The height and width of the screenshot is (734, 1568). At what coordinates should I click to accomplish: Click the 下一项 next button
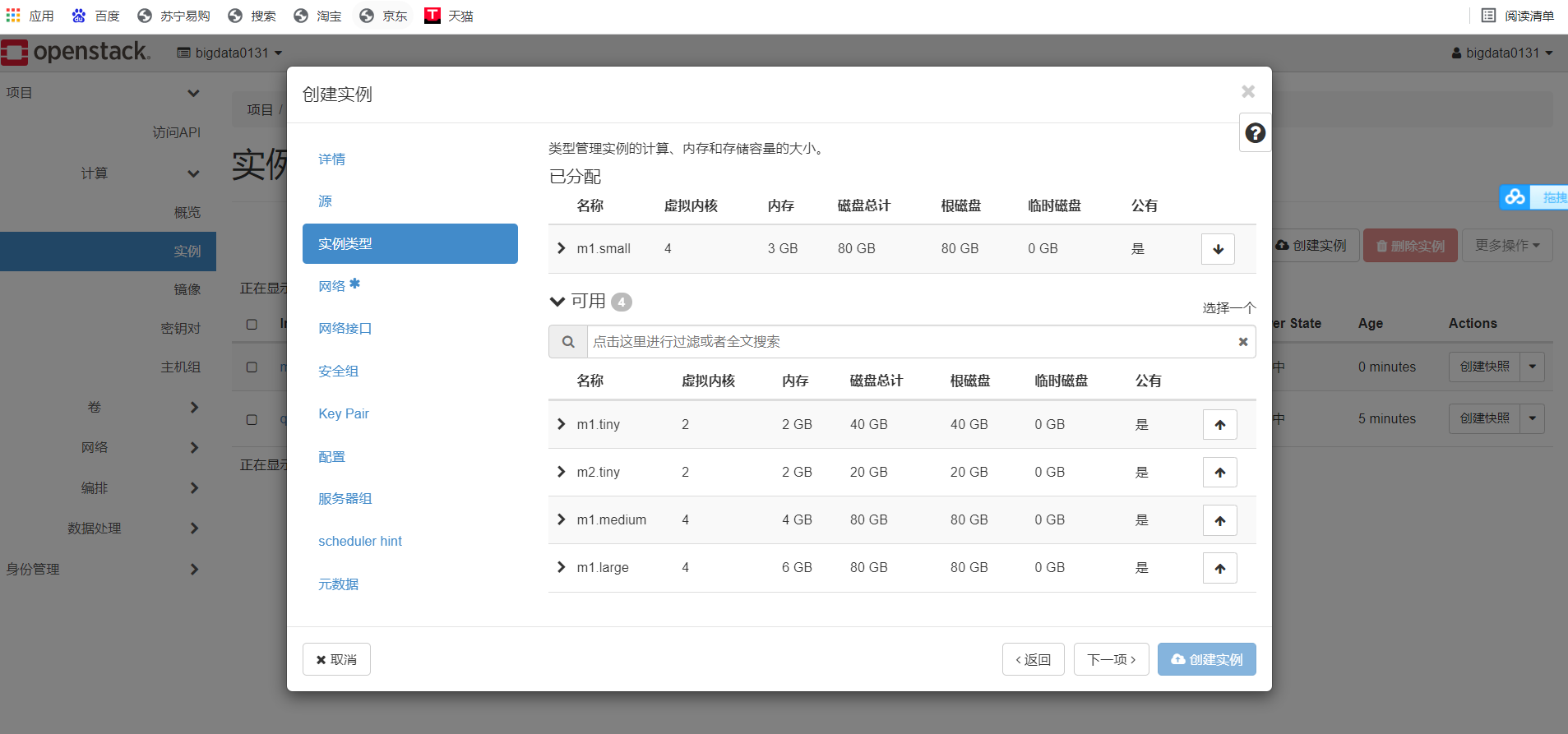(x=1111, y=659)
